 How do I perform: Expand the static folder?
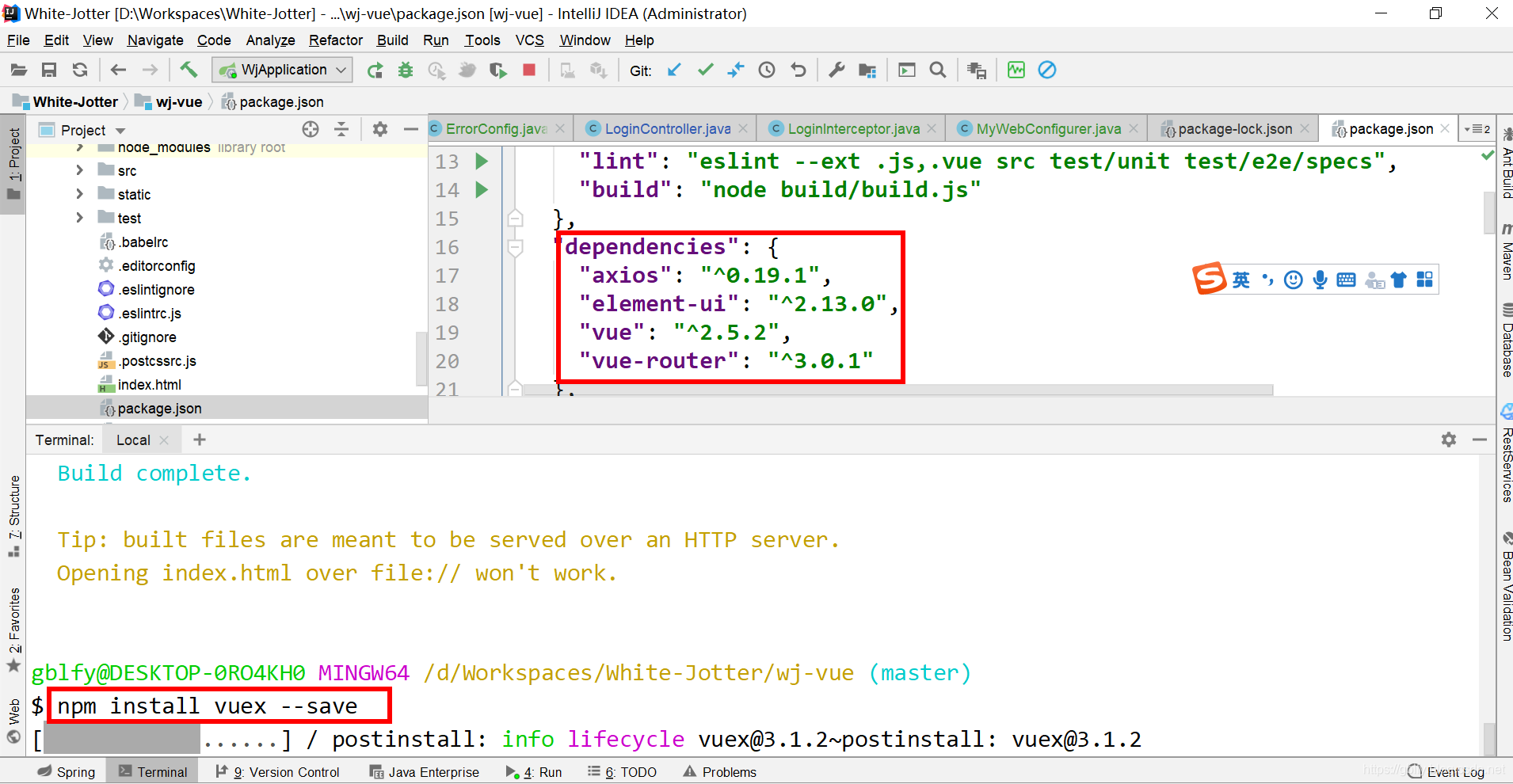click(x=79, y=194)
